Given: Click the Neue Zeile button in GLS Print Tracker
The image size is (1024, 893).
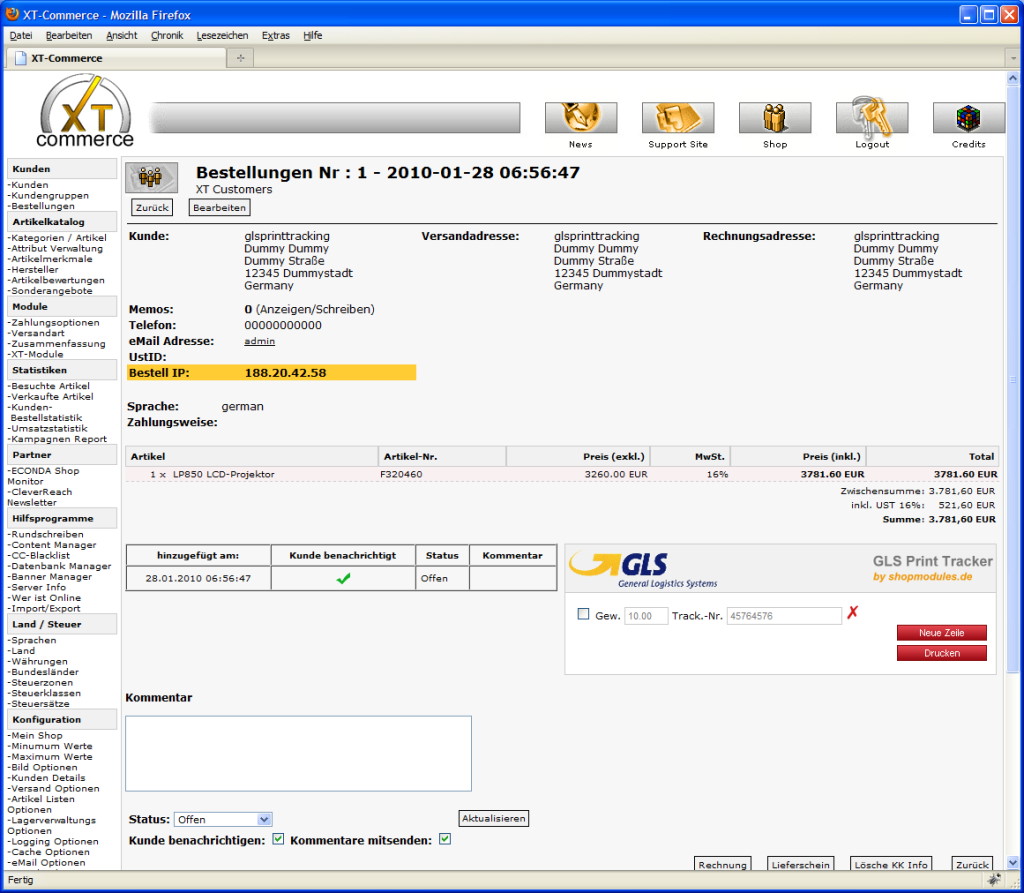Looking at the screenshot, I should click(x=941, y=632).
